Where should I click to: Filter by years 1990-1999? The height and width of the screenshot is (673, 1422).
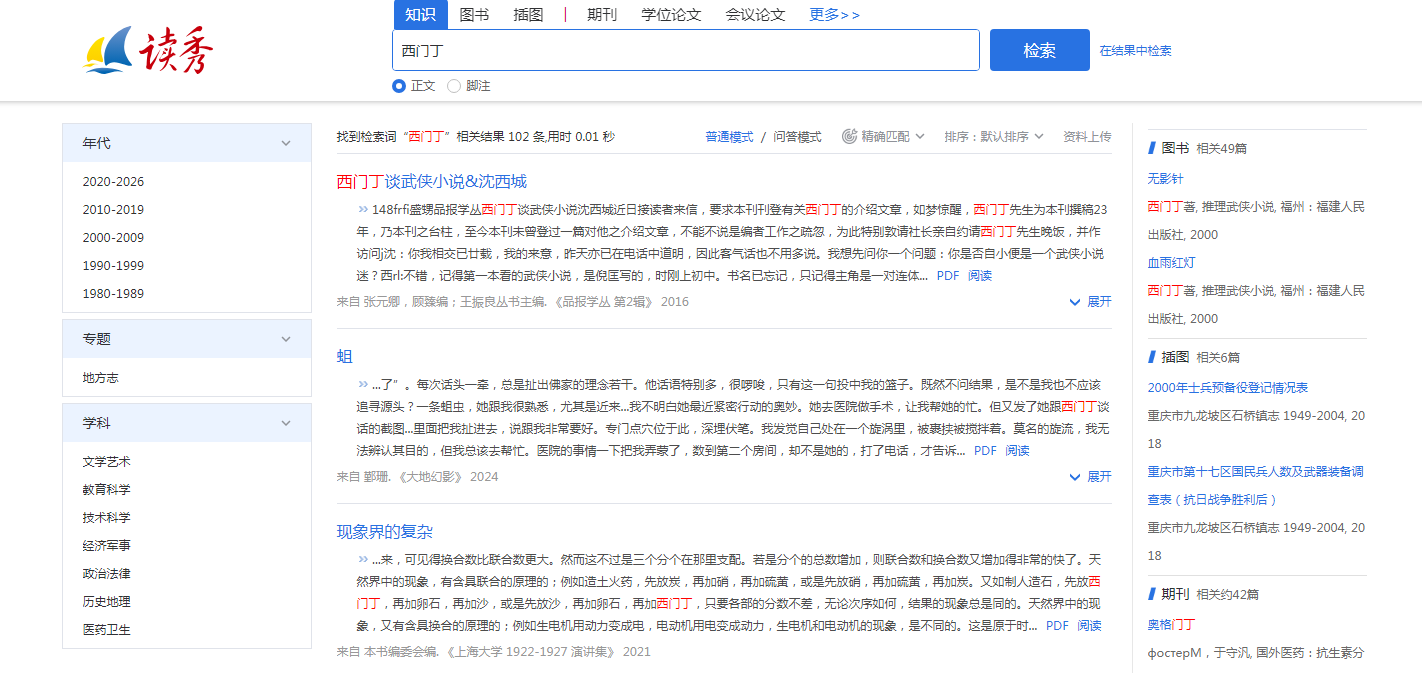113,266
